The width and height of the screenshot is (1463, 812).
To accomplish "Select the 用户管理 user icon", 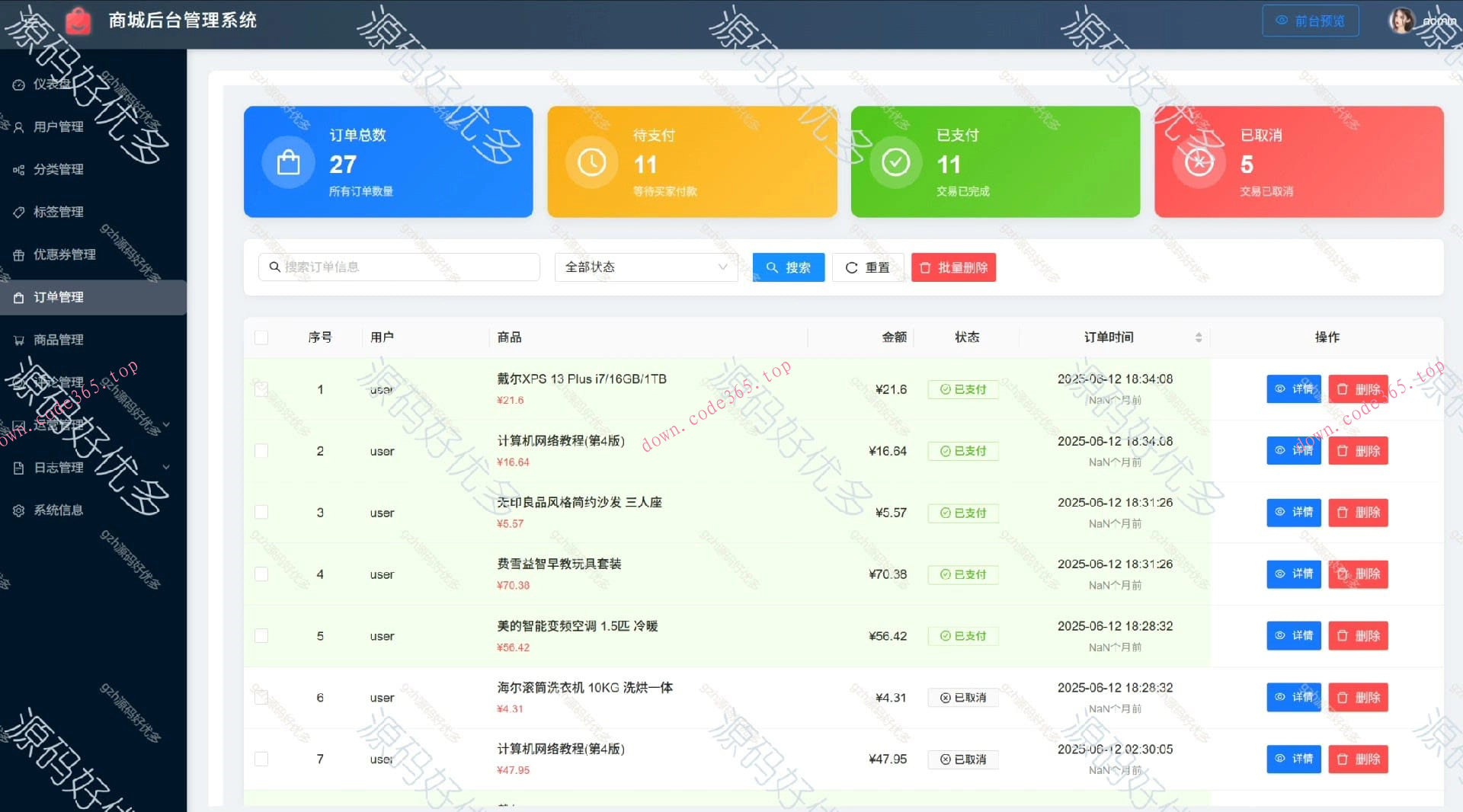I will click(x=19, y=126).
